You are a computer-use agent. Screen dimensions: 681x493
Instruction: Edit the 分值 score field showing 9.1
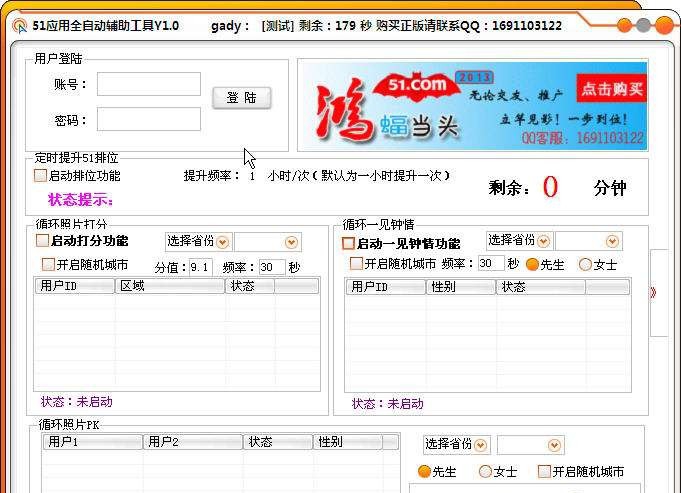tap(201, 267)
